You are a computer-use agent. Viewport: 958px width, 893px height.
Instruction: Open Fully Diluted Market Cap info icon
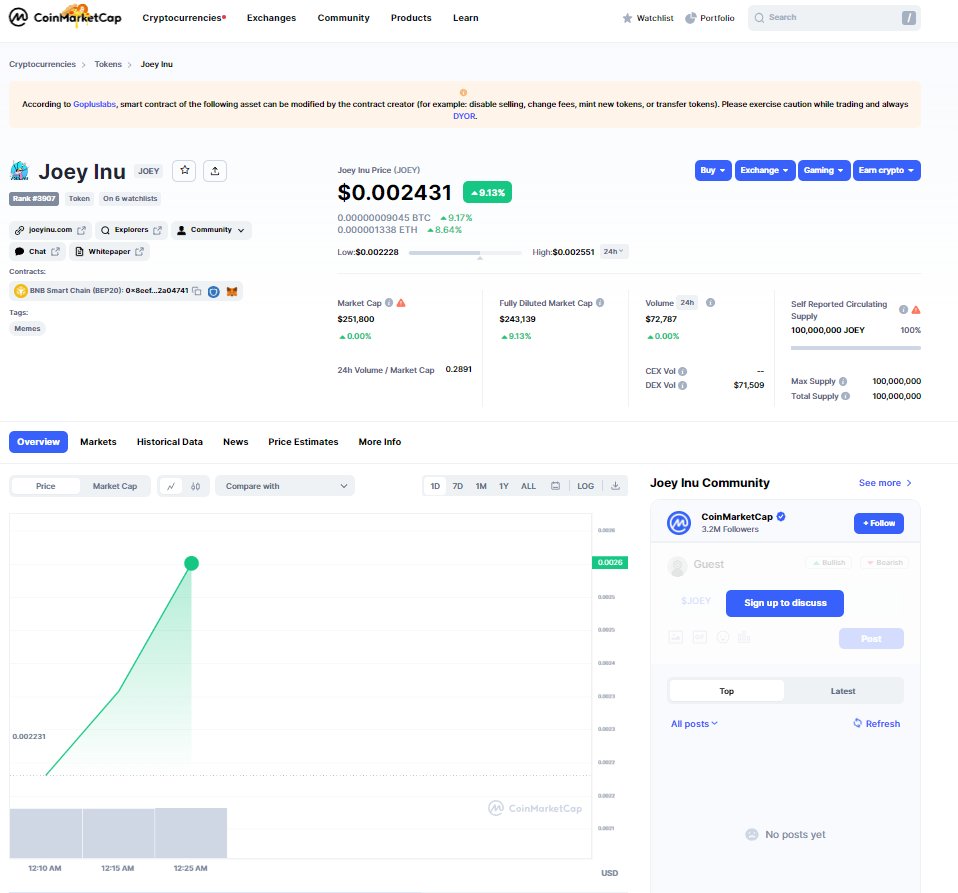[x=600, y=302]
